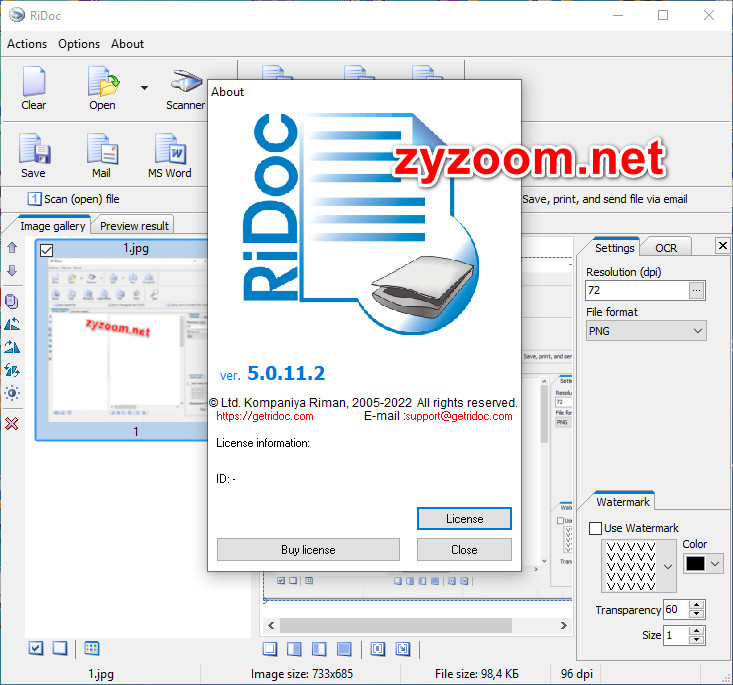Close the About dialog with Close button
The image size is (733, 685).
(464, 549)
